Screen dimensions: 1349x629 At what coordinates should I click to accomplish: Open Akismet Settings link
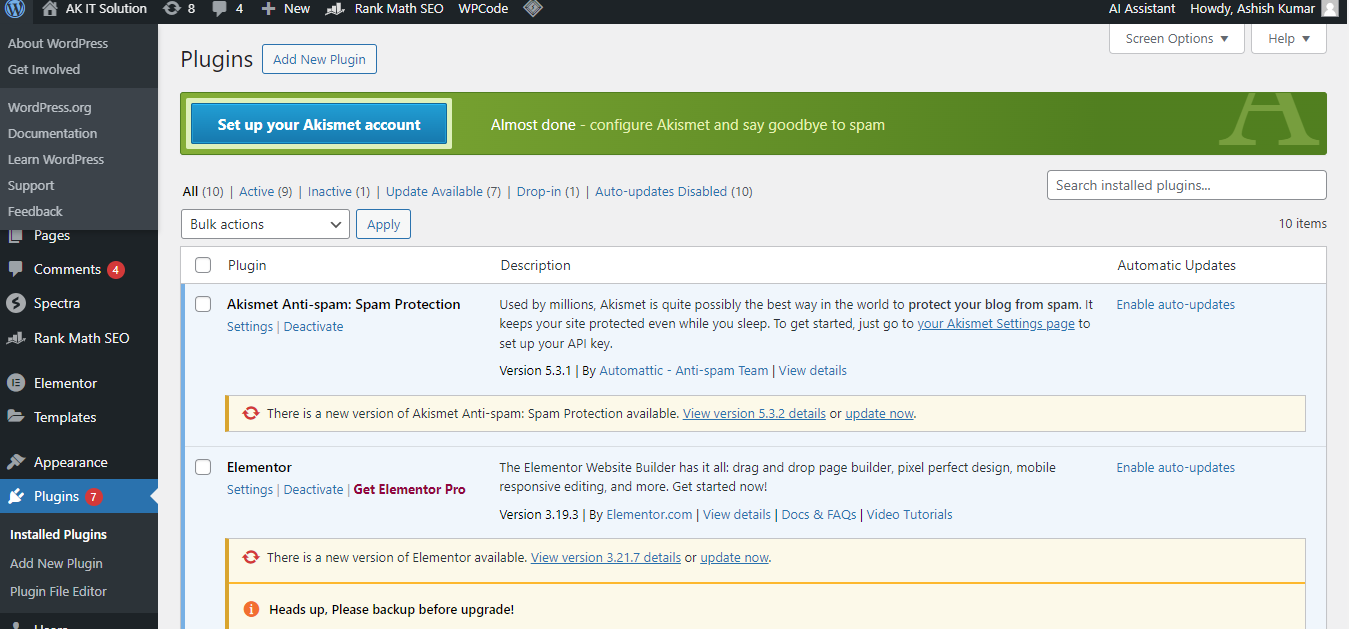click(x=250, y=326)
